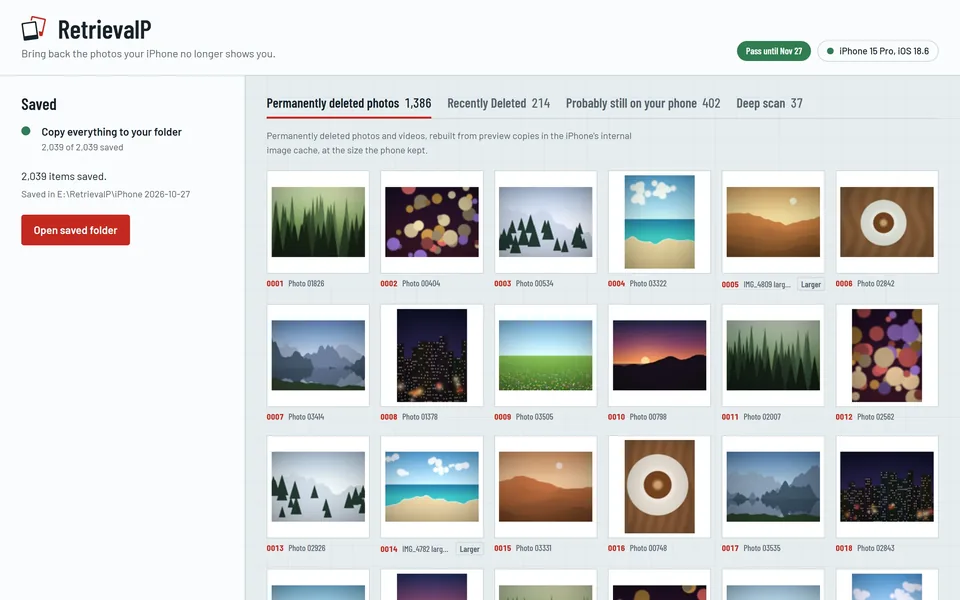Click the Open saved folder button
This screenshot has height=600, width=960.
coord(75,230)
